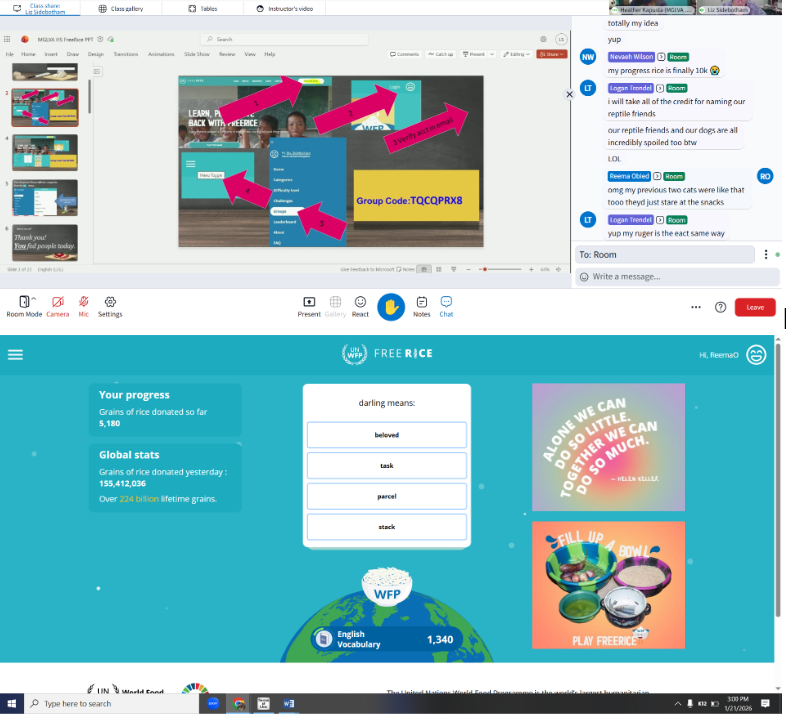Click the Freerice logo
This screenshot has height=715, width=786.
coord(387,354)
